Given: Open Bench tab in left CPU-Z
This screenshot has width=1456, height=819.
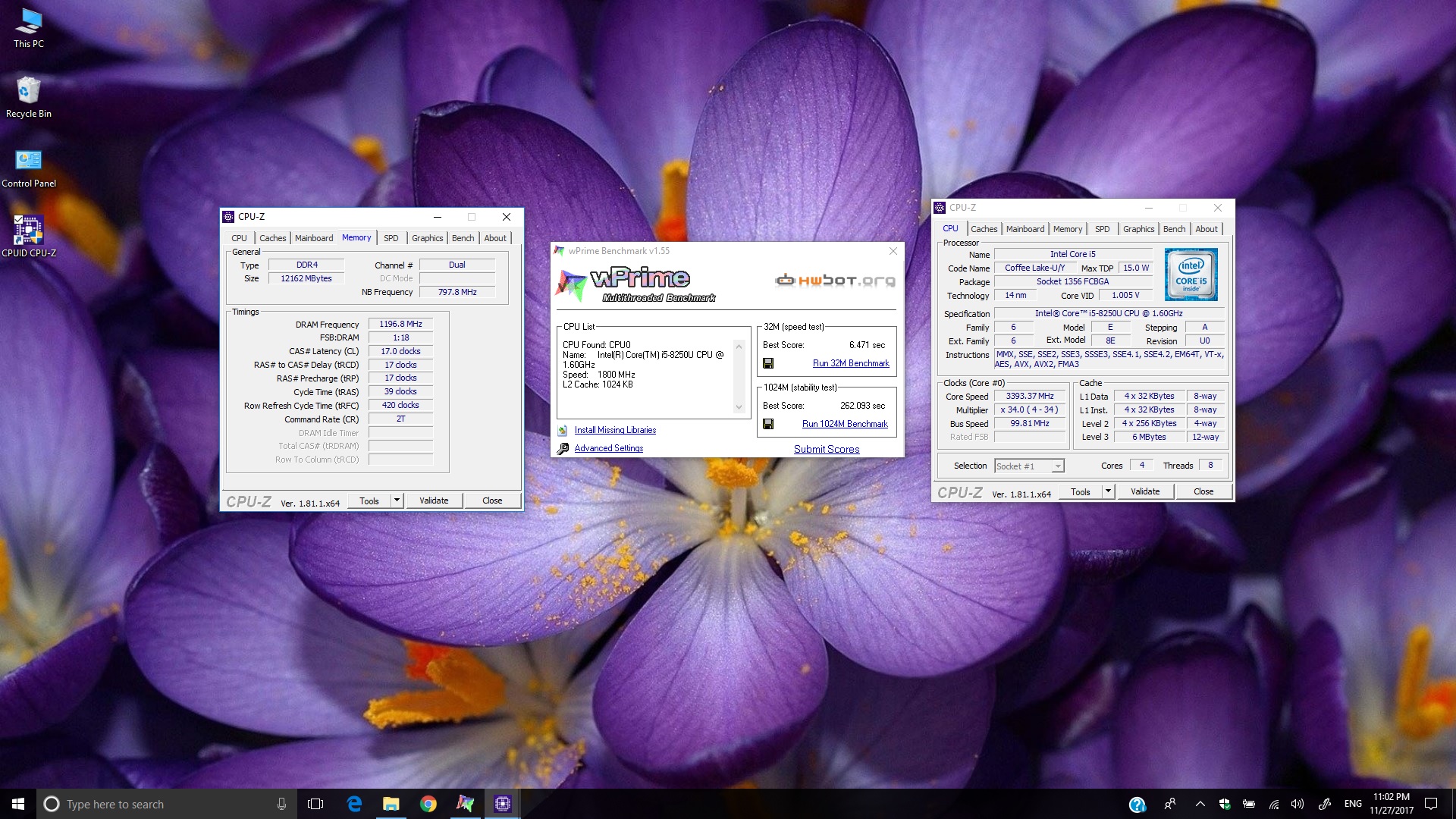Looking at the screenshot, I should pos(463,238).
